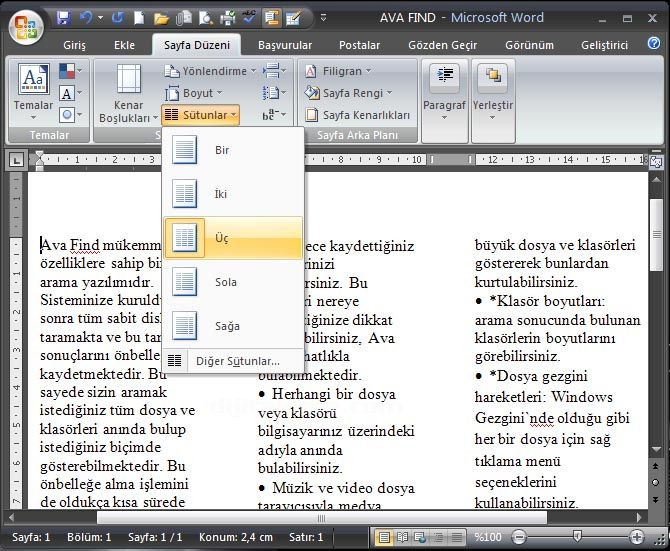Open the Temalar themes gallery
Screen dimensions: 670x551
(x=33, y=91)
